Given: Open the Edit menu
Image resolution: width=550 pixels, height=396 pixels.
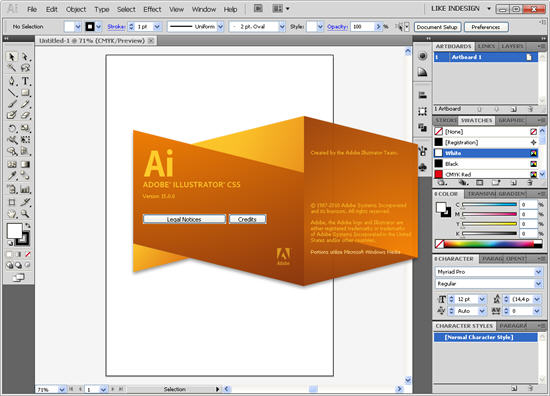Looking at the screenshot, I should 52,9.
